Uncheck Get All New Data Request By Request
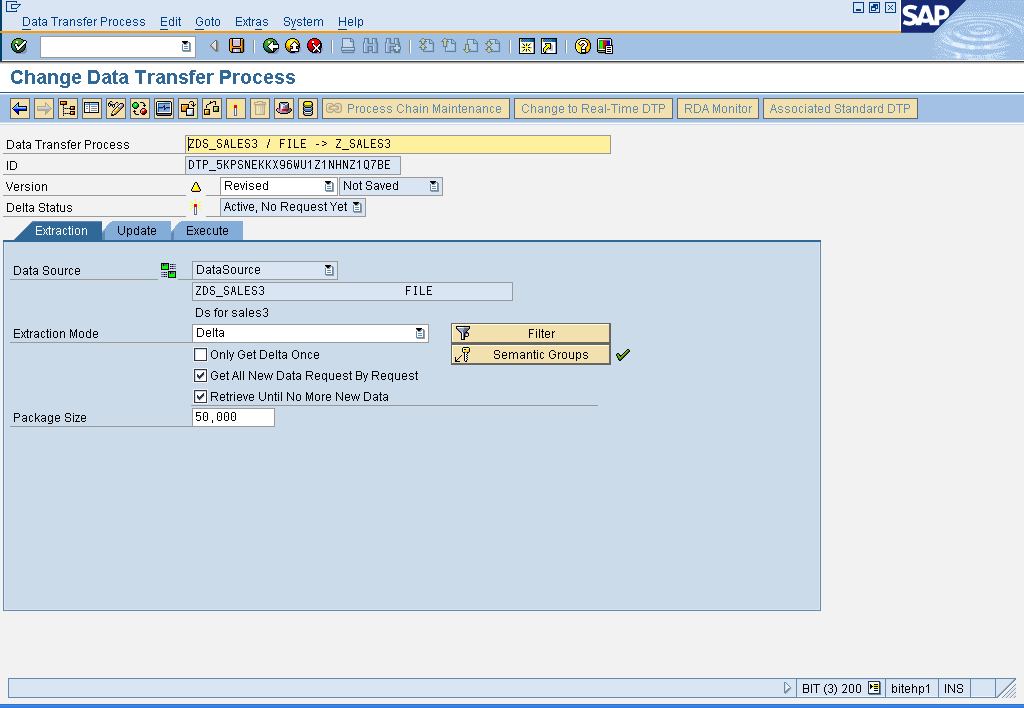 [x=200, y=376]
